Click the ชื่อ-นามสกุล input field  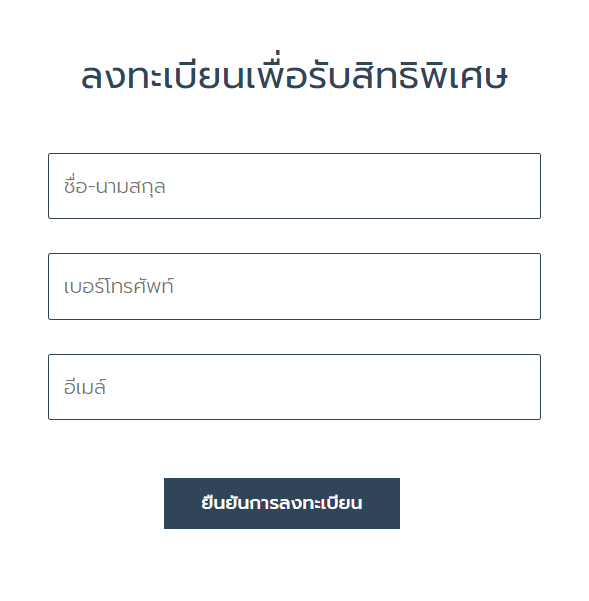click(x=294, y=186)
